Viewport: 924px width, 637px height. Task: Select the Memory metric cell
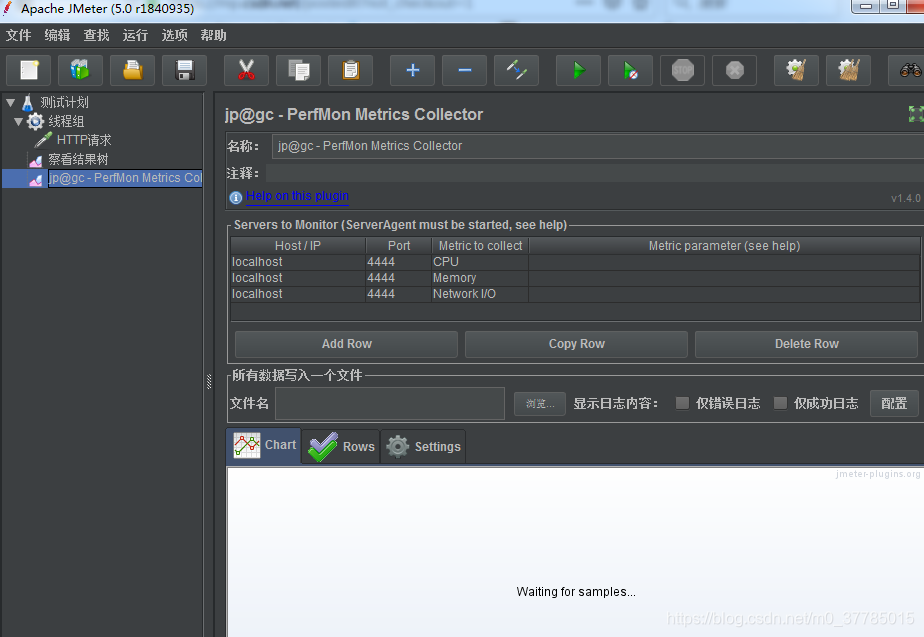click(480, 278)
